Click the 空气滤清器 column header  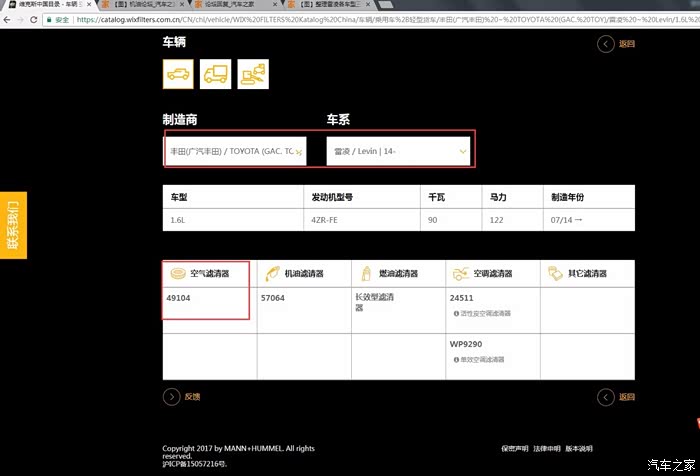209,273
